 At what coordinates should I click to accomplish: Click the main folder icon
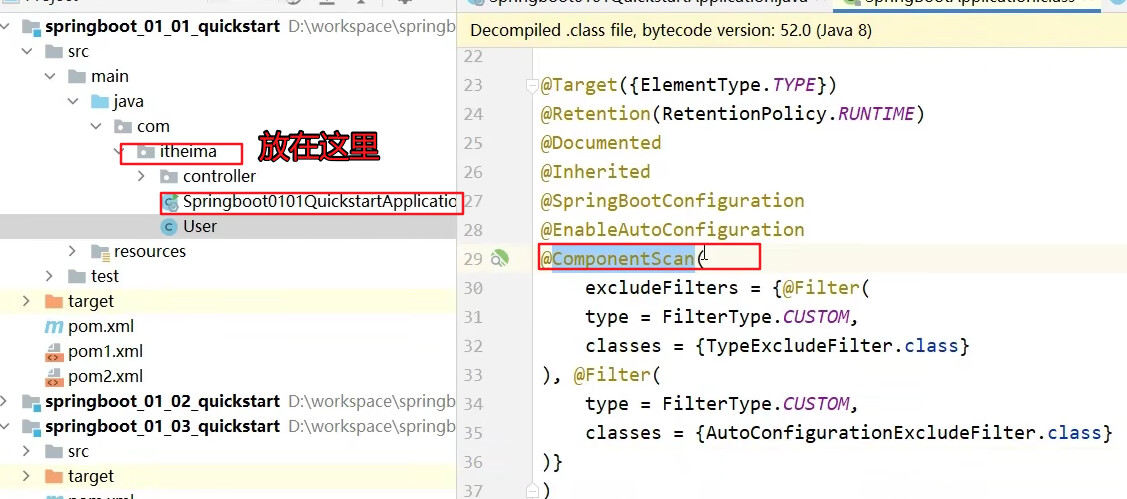pos(77,76)
